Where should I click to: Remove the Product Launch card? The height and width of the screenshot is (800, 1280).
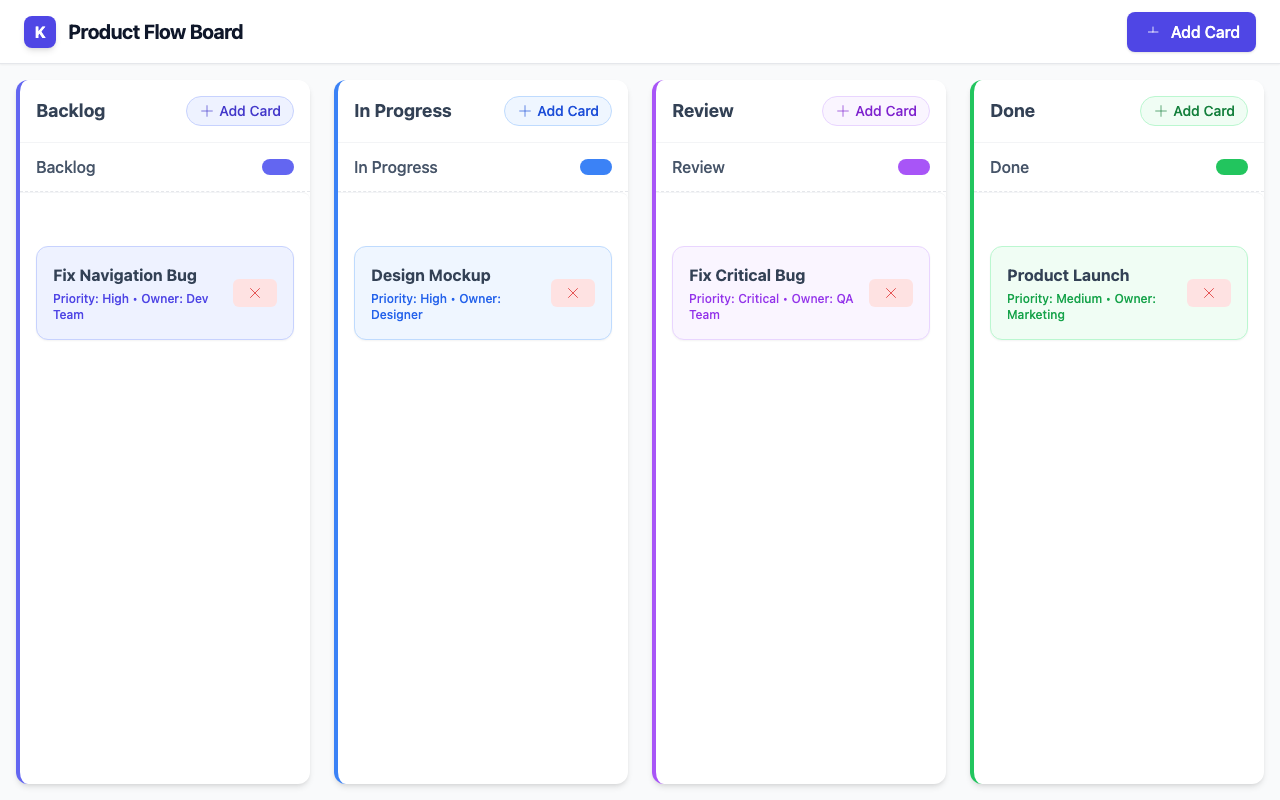tap(1209, 293)
